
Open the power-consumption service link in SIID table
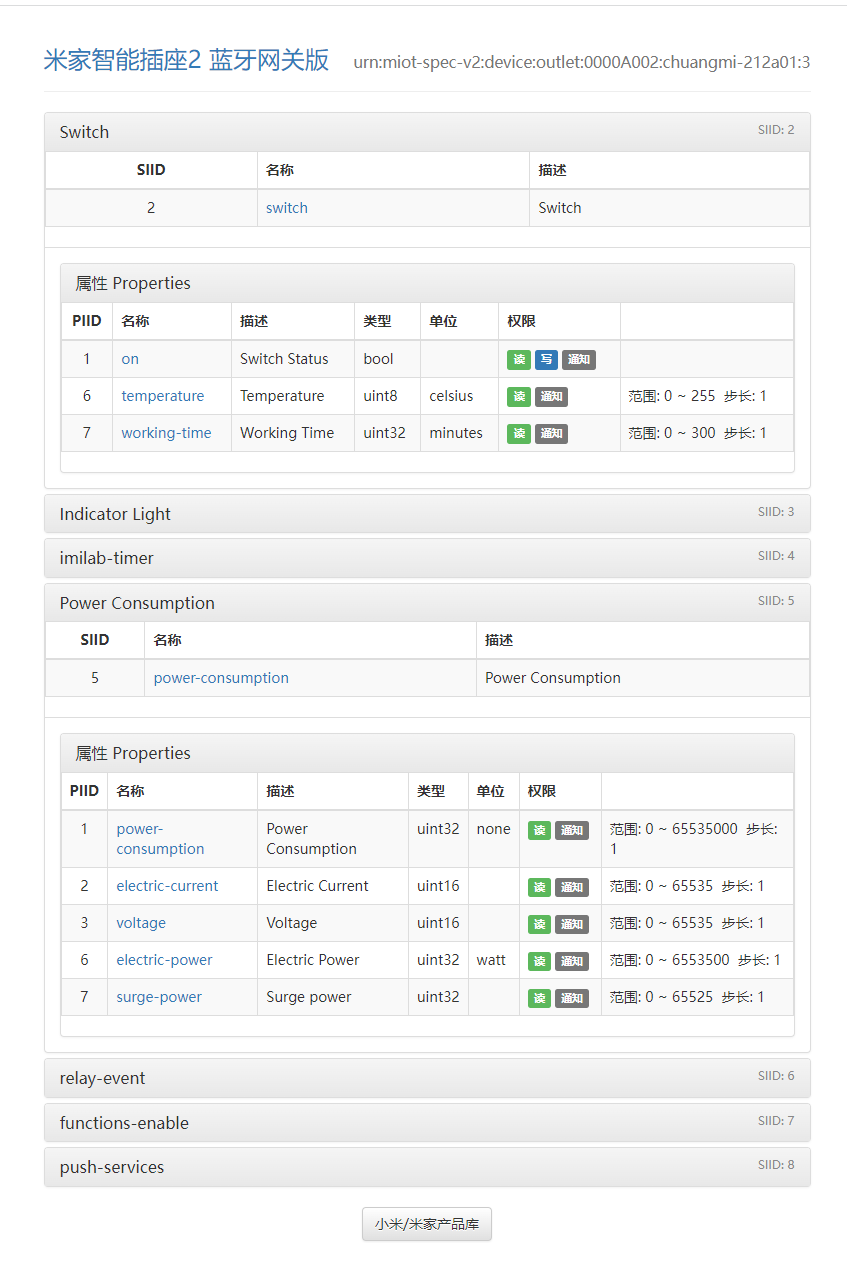221,678
